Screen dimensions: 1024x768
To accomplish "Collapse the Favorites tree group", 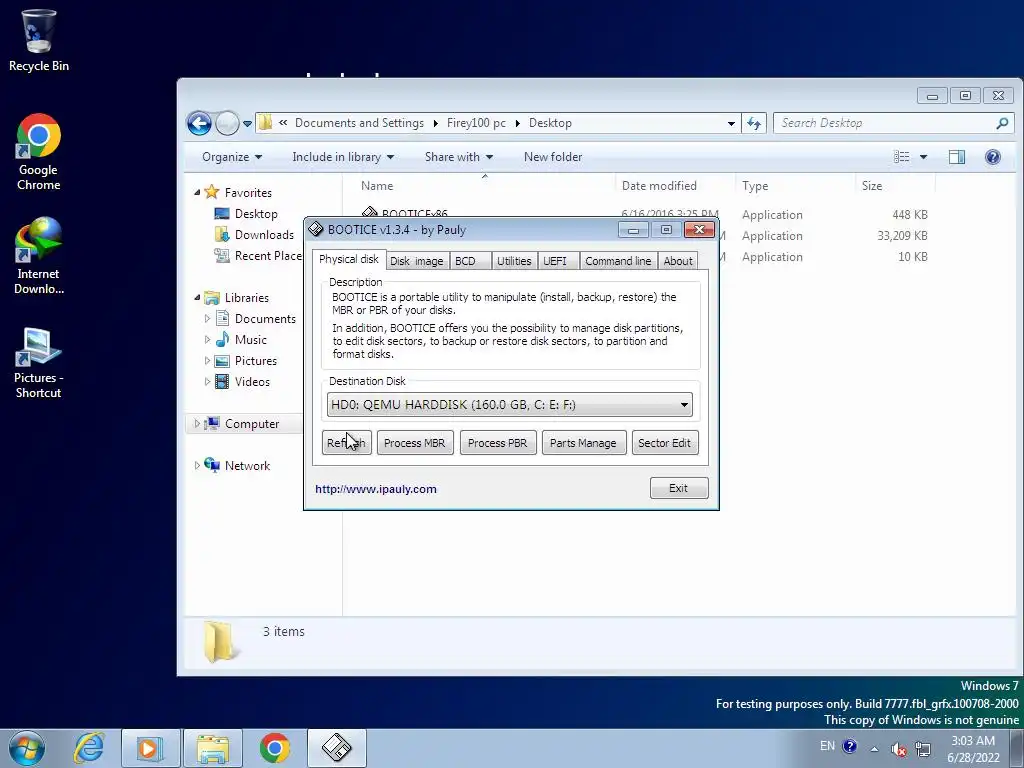I will coord(197,192).
